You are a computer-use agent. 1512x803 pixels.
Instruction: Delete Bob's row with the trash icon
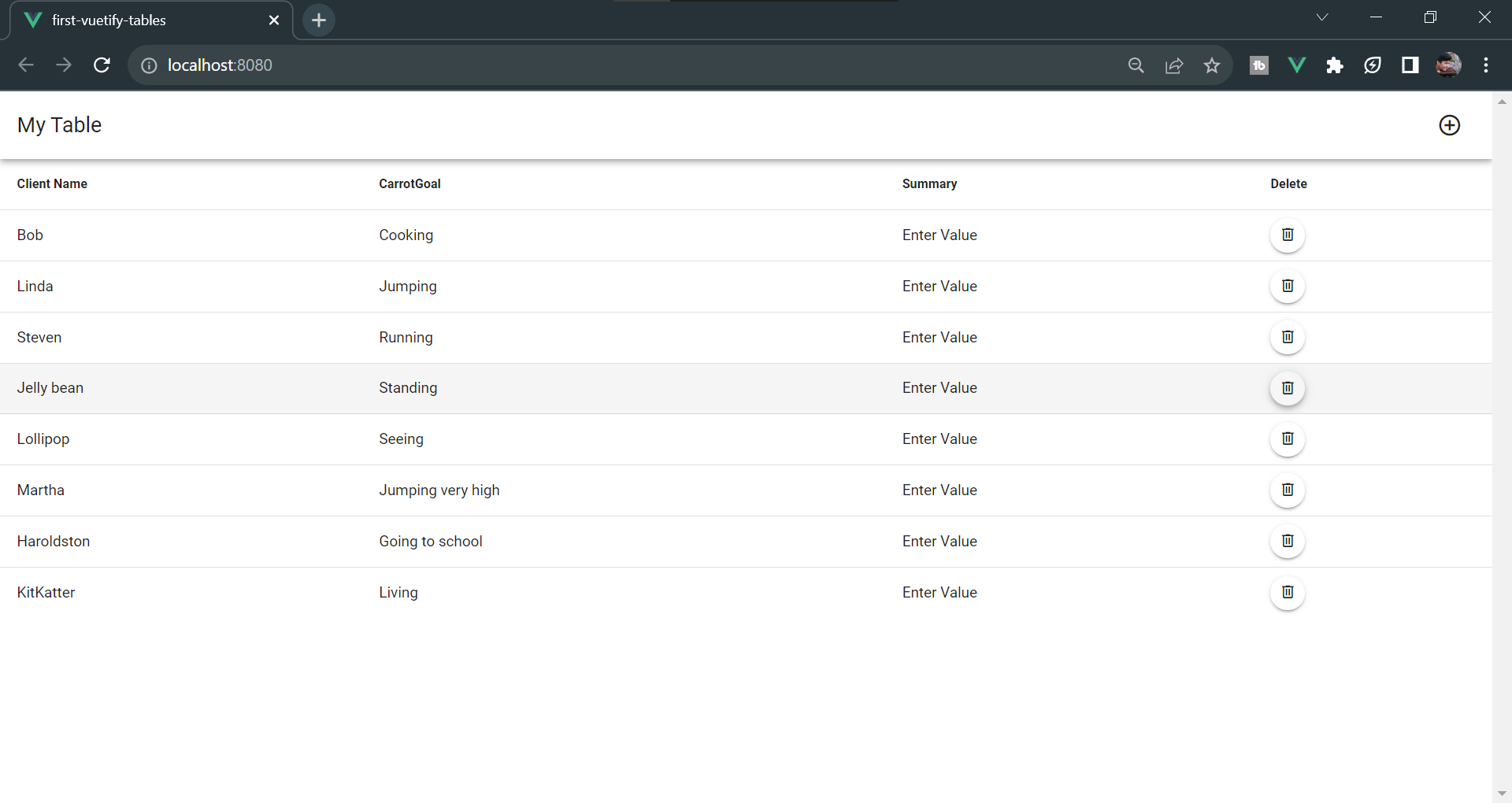tap(1288, 235)
